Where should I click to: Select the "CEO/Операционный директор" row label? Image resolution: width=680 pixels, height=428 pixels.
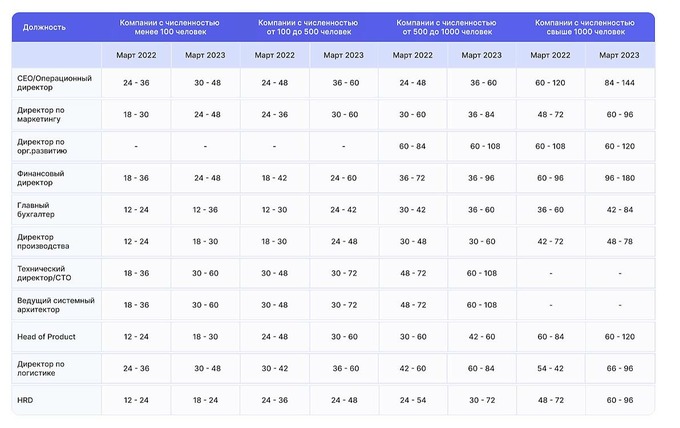point(55,83)
